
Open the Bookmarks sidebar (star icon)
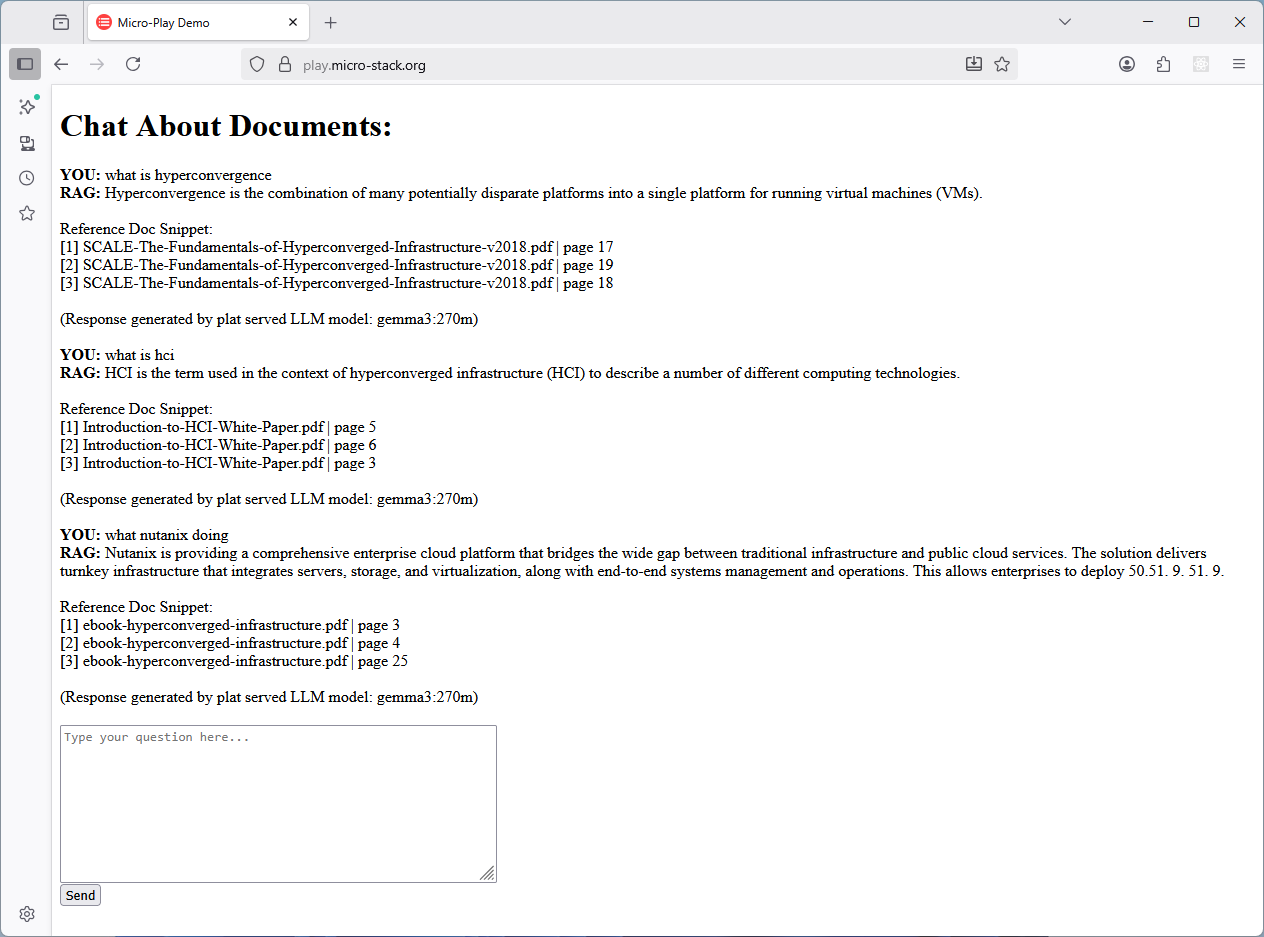[27, 212]
